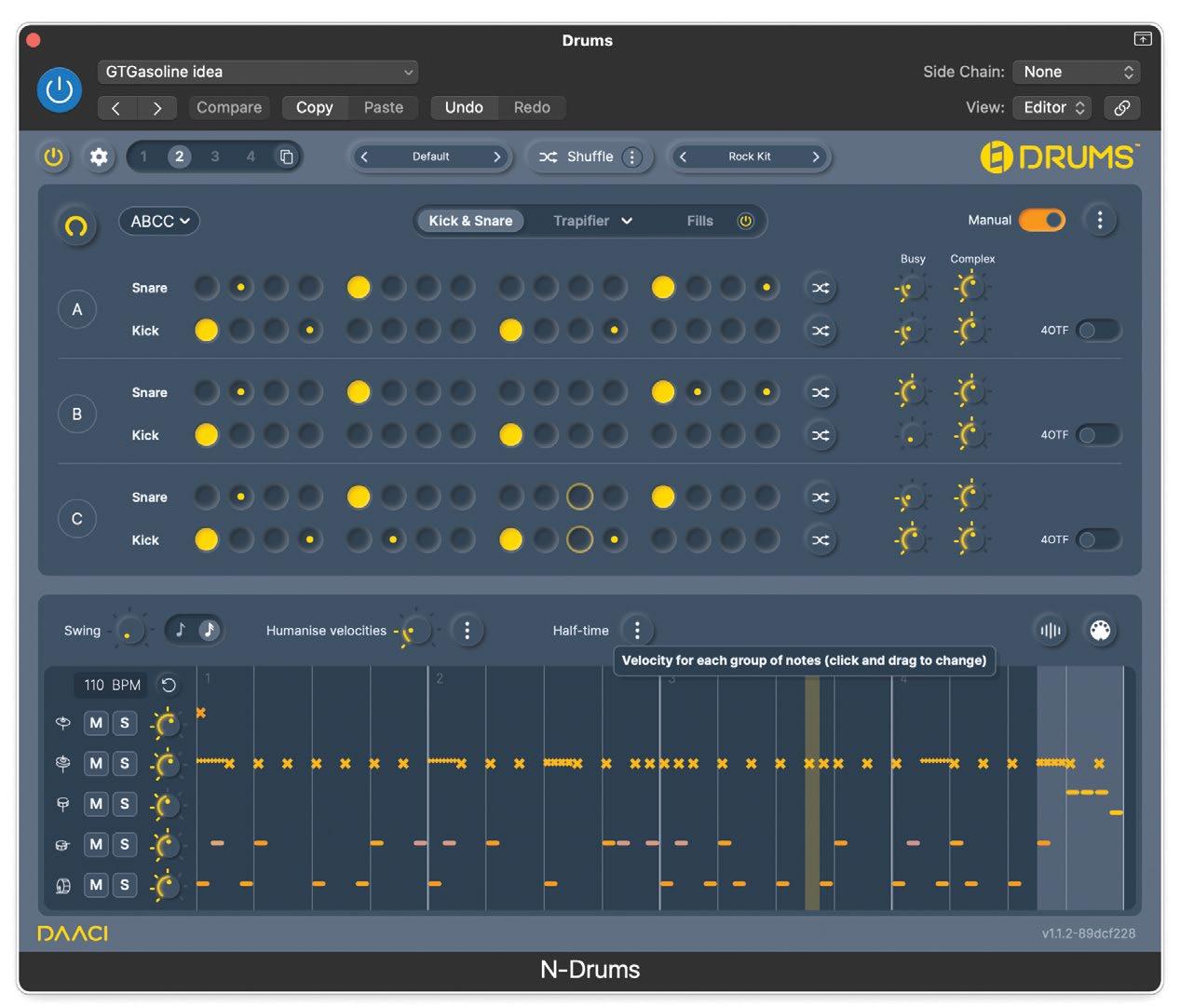The image size is (1180, 1008).
Task: Click the Shuffle options three-dot icon
Action: (x=632, y=157)
